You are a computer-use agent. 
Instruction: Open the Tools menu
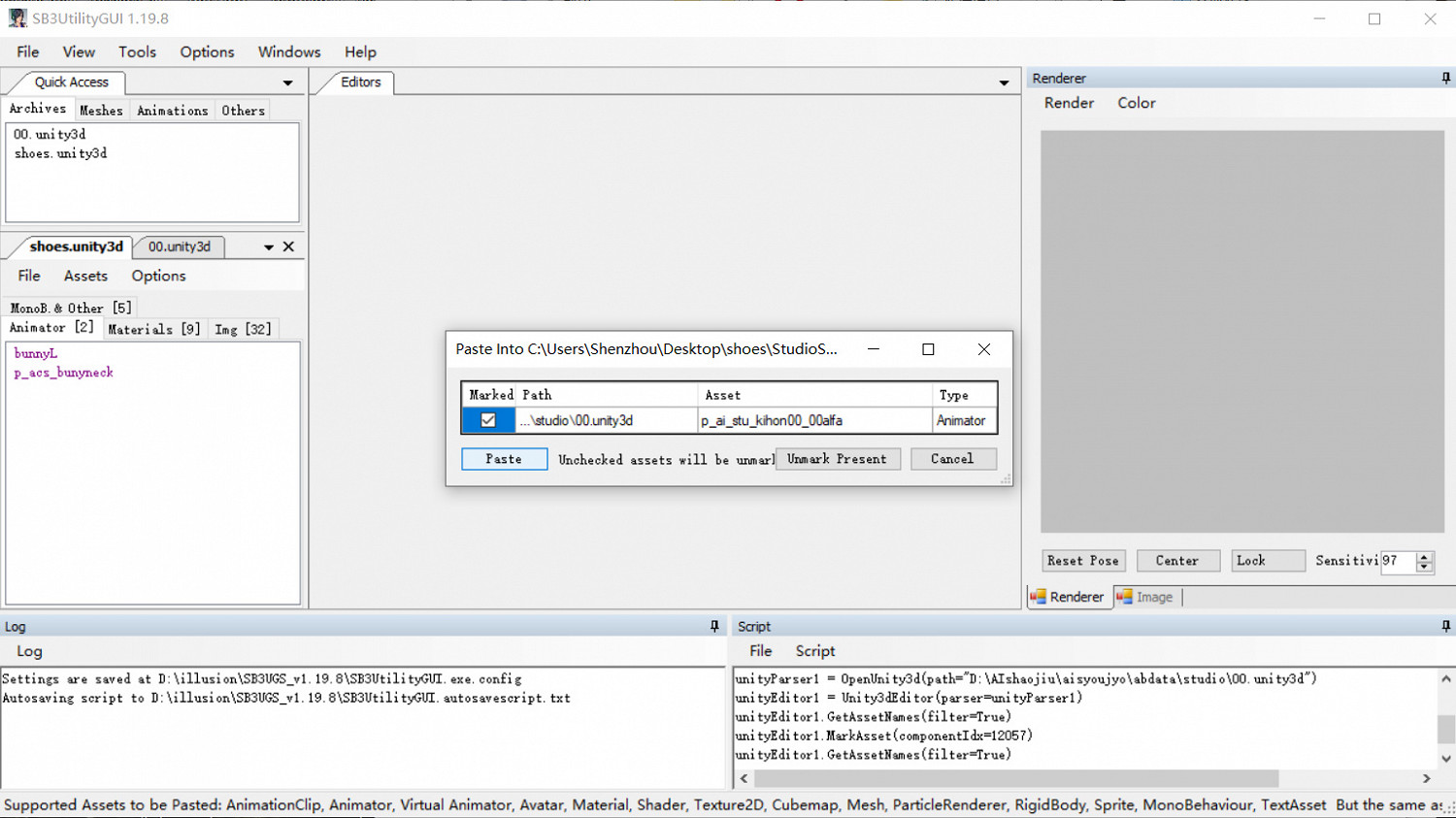pyautogui.click(x=137, y=51)
